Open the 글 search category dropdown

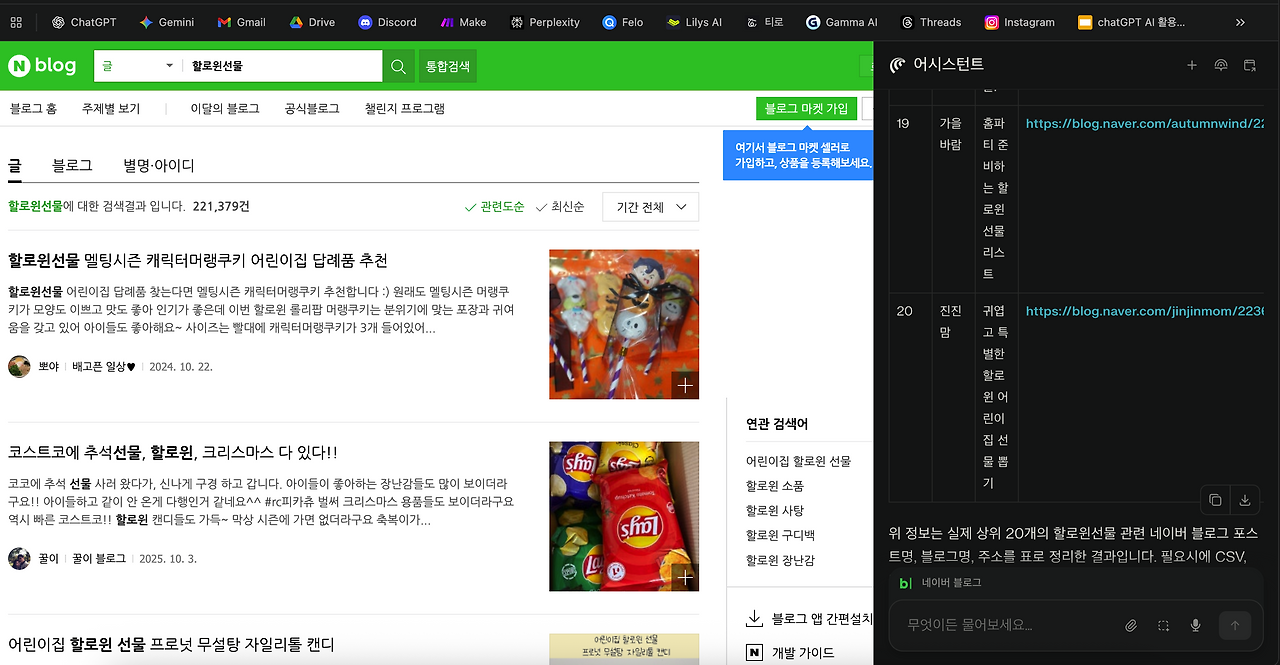135,64
